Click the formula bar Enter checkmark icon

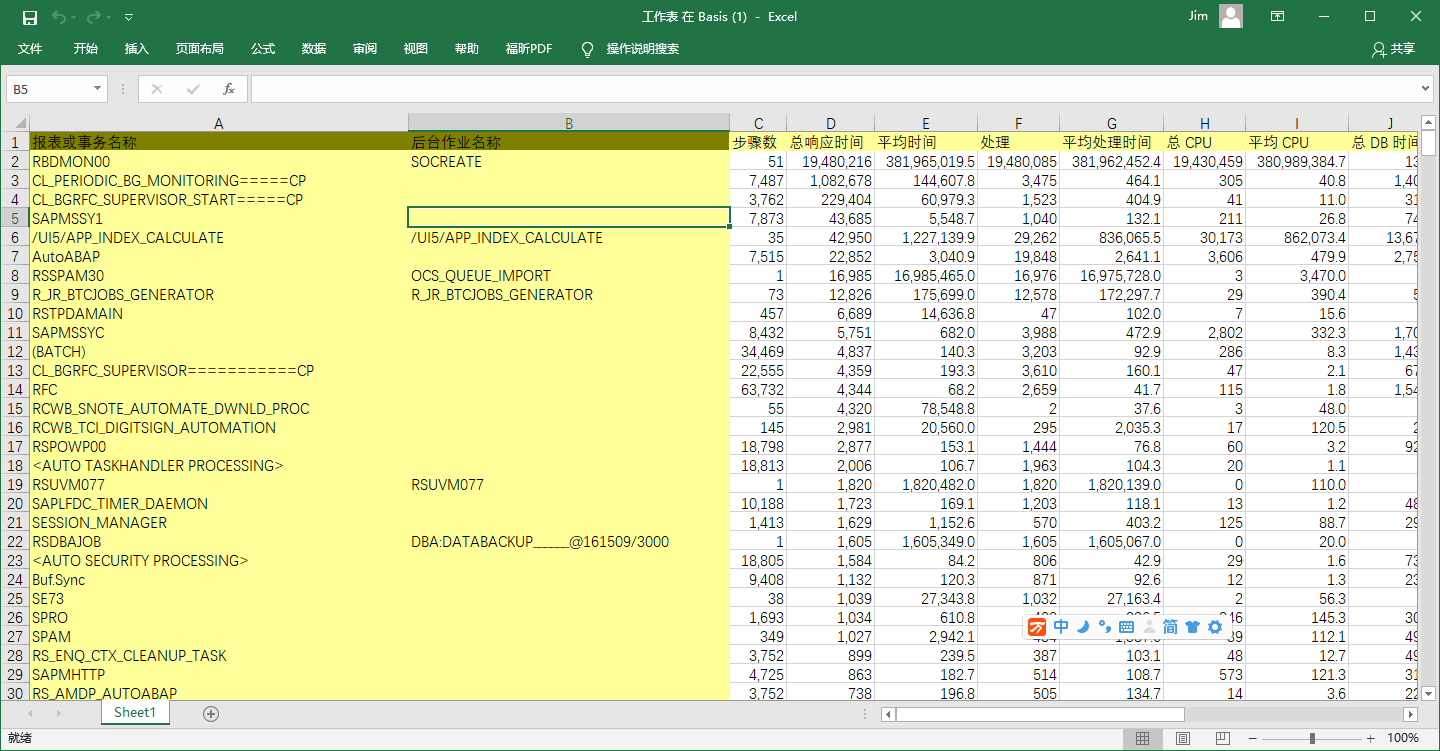(x=193, y=89)
